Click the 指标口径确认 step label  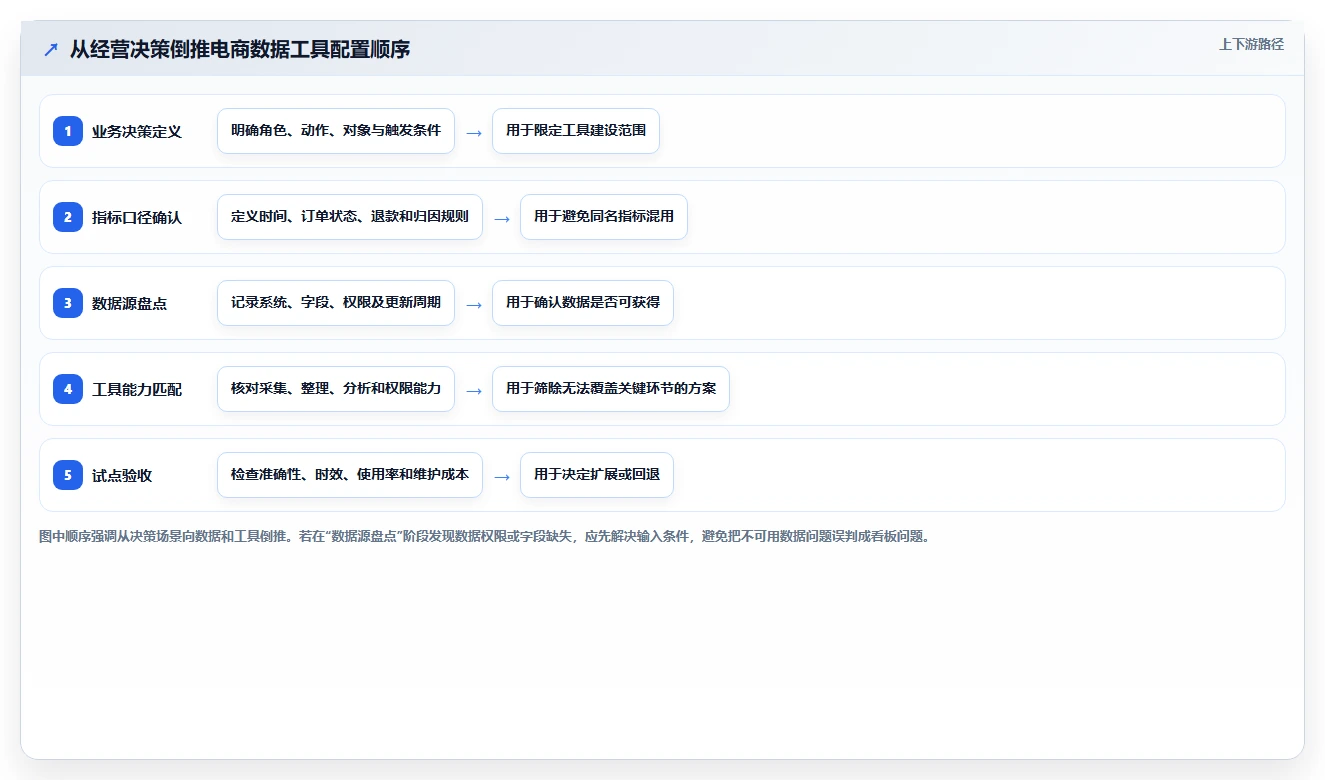[x=137, y=217]
